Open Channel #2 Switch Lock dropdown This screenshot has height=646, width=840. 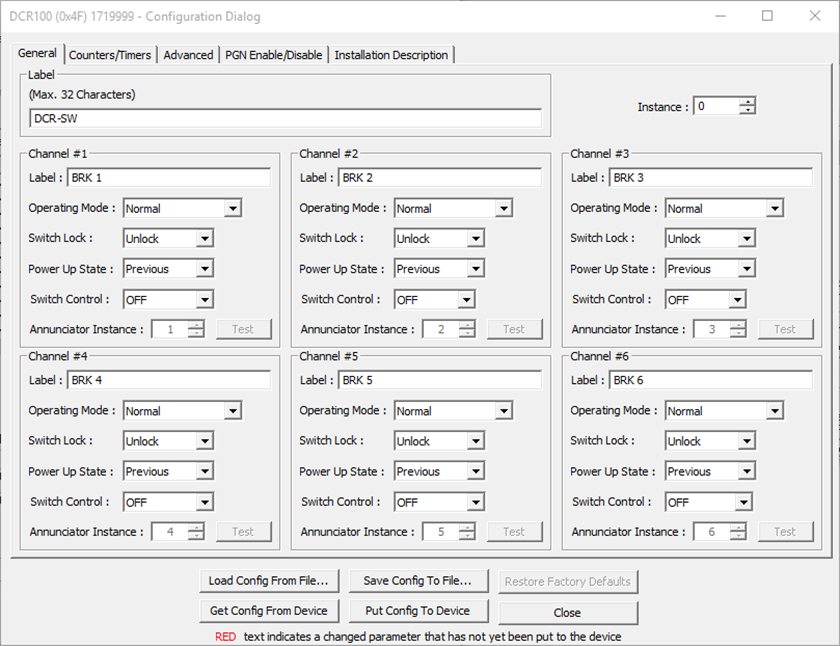pyautogui.click(x=475, y=239)
